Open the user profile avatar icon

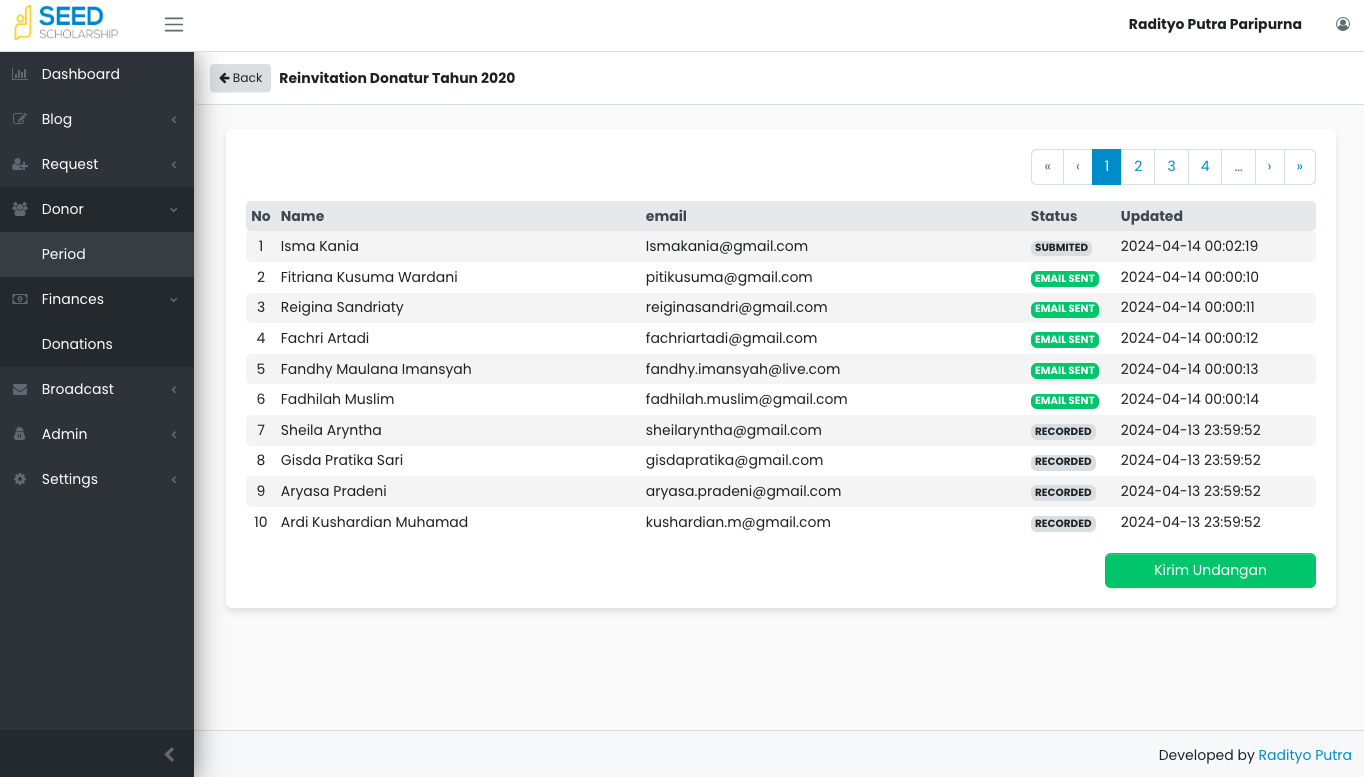[x=1343, y=24]
